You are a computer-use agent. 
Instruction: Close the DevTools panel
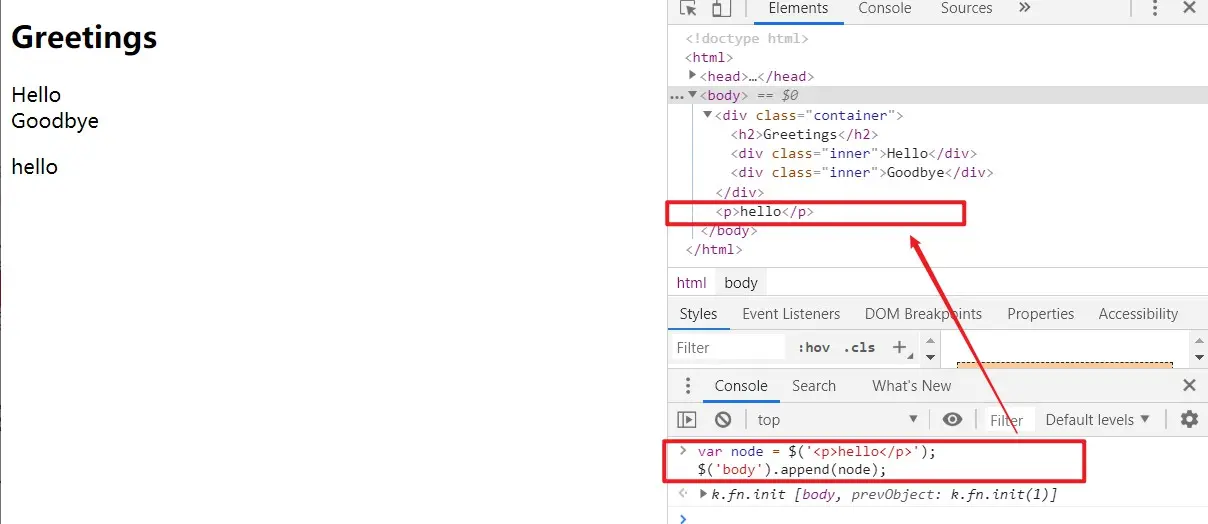(1189, 8)
